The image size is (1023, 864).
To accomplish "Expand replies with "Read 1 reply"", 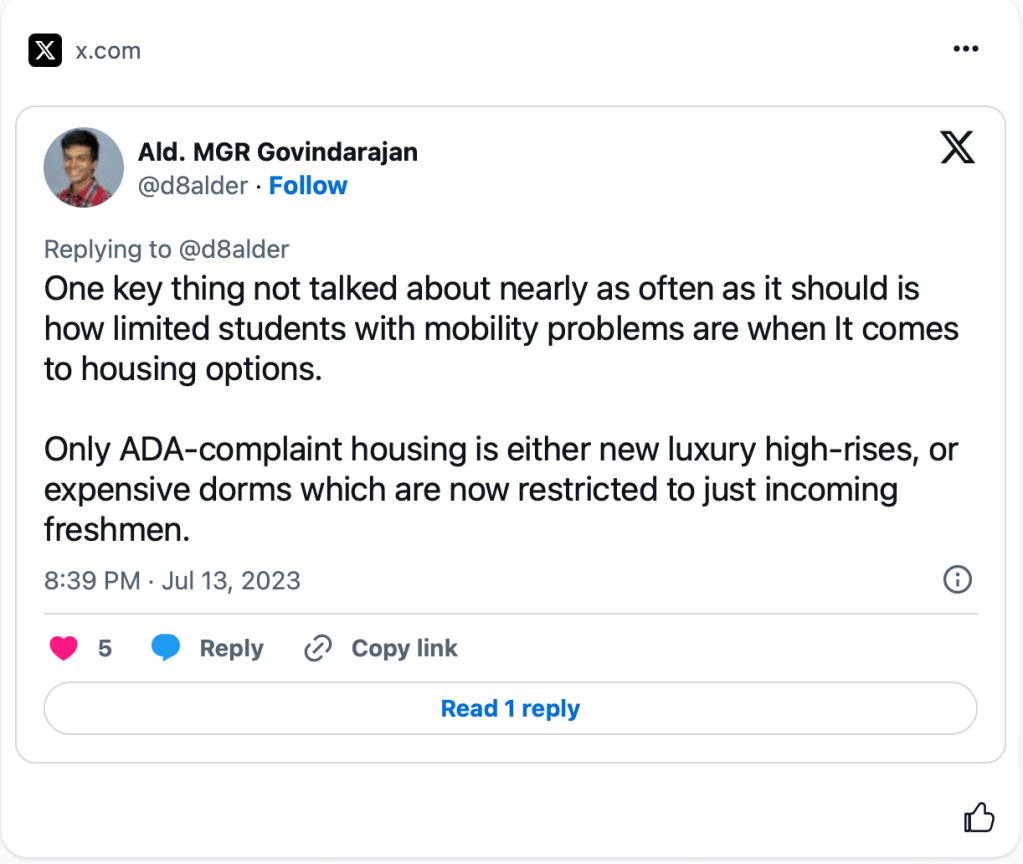I will click(x=510, y=709).
